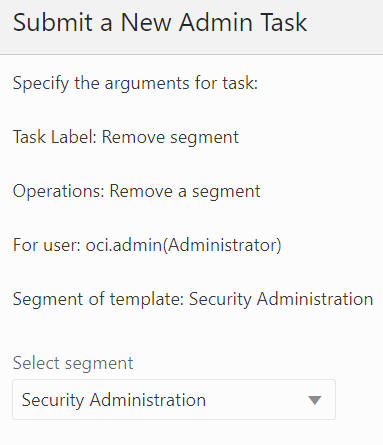Click "Admin Task" words in the title
The height and width of the screenshot is (445, 383).
click(243, 22)
